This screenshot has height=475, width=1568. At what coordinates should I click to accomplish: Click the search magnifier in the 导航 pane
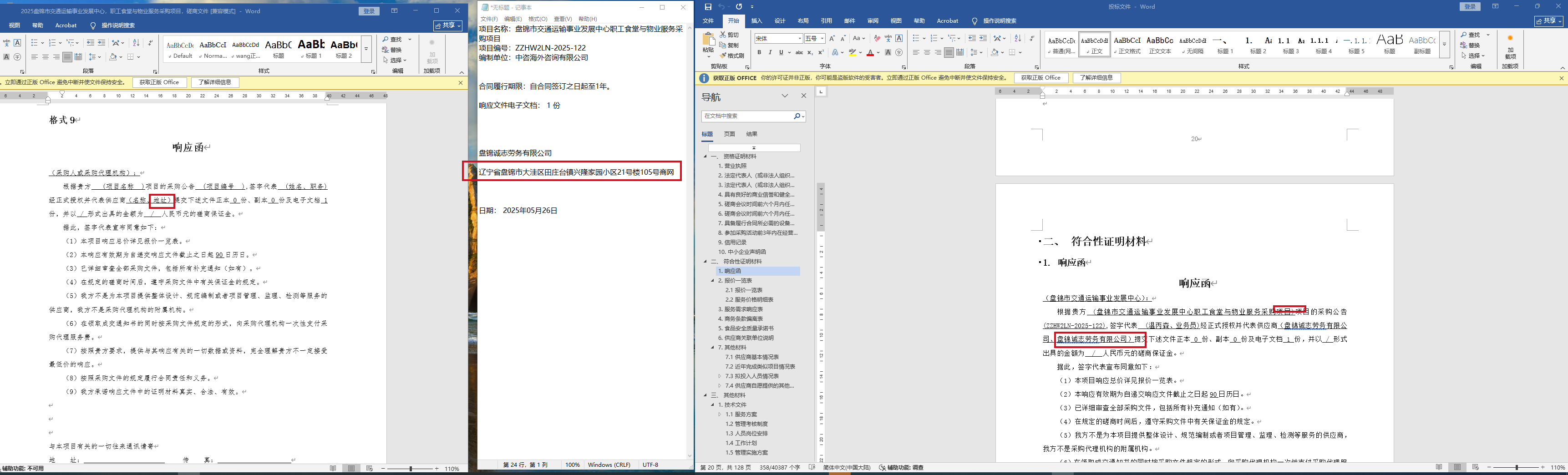coord(797,116)
